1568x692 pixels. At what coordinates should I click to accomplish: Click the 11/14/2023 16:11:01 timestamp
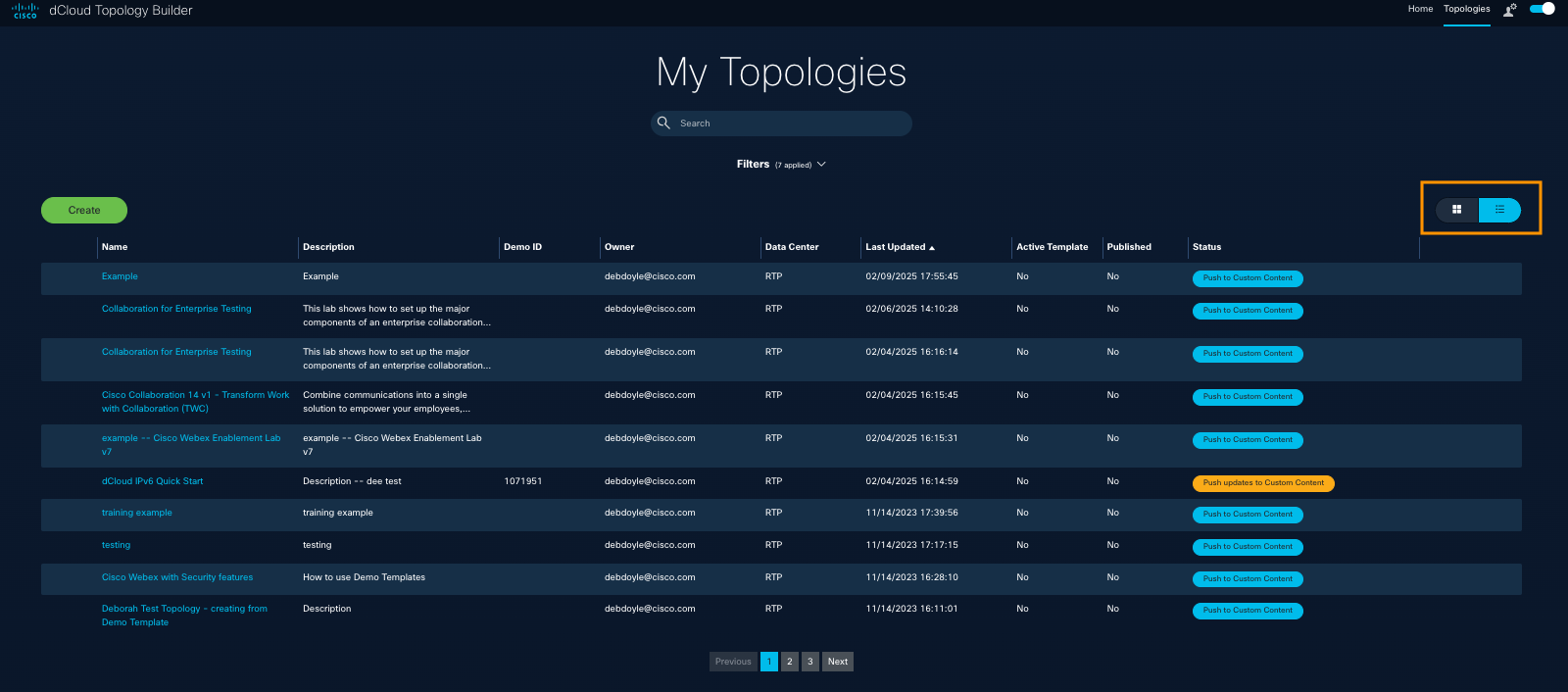click(912, 609)
